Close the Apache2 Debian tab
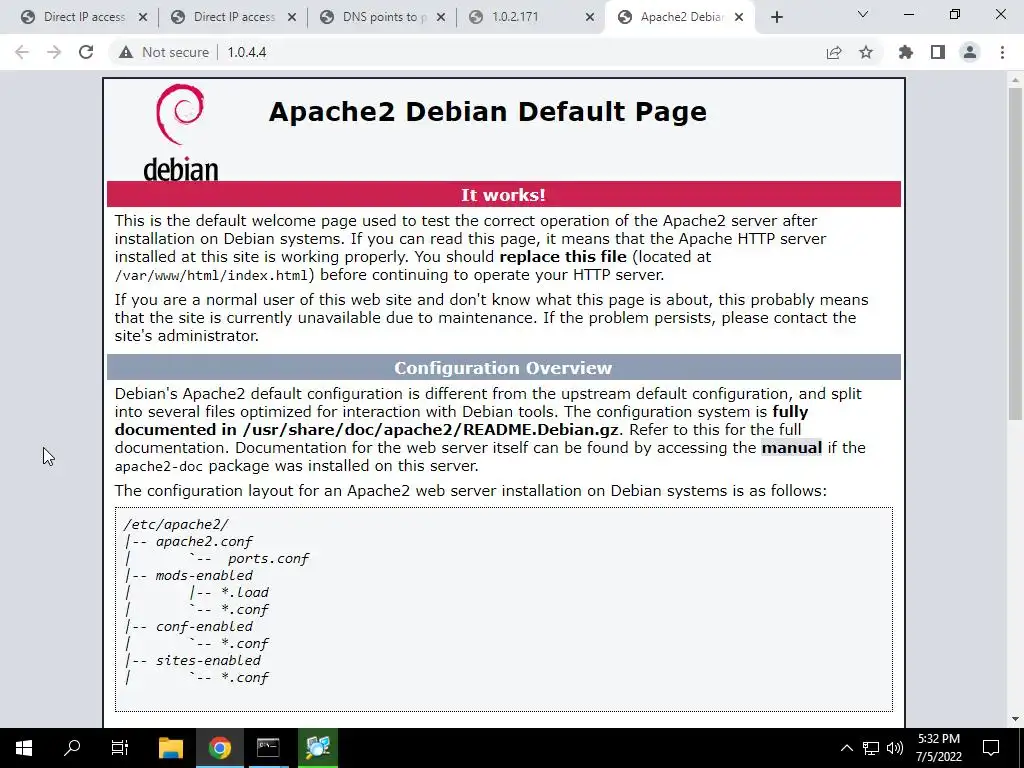1024x768 pixels. (739, 17)
